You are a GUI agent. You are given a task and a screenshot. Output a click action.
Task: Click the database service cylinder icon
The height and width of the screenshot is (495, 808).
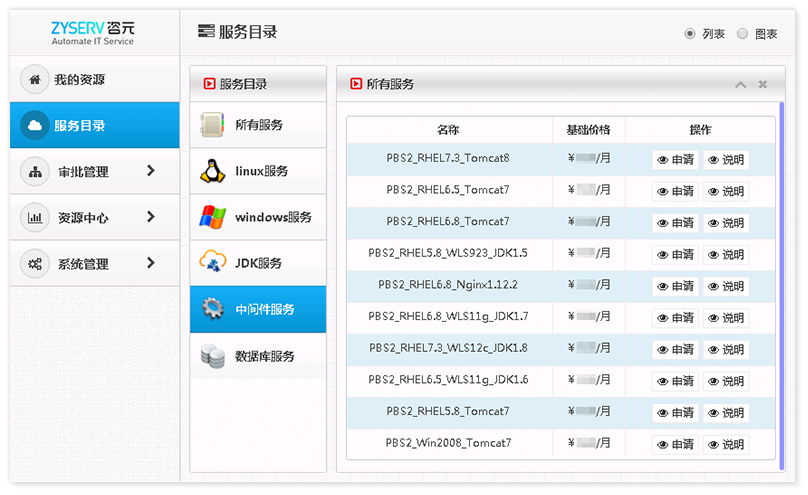212,356
